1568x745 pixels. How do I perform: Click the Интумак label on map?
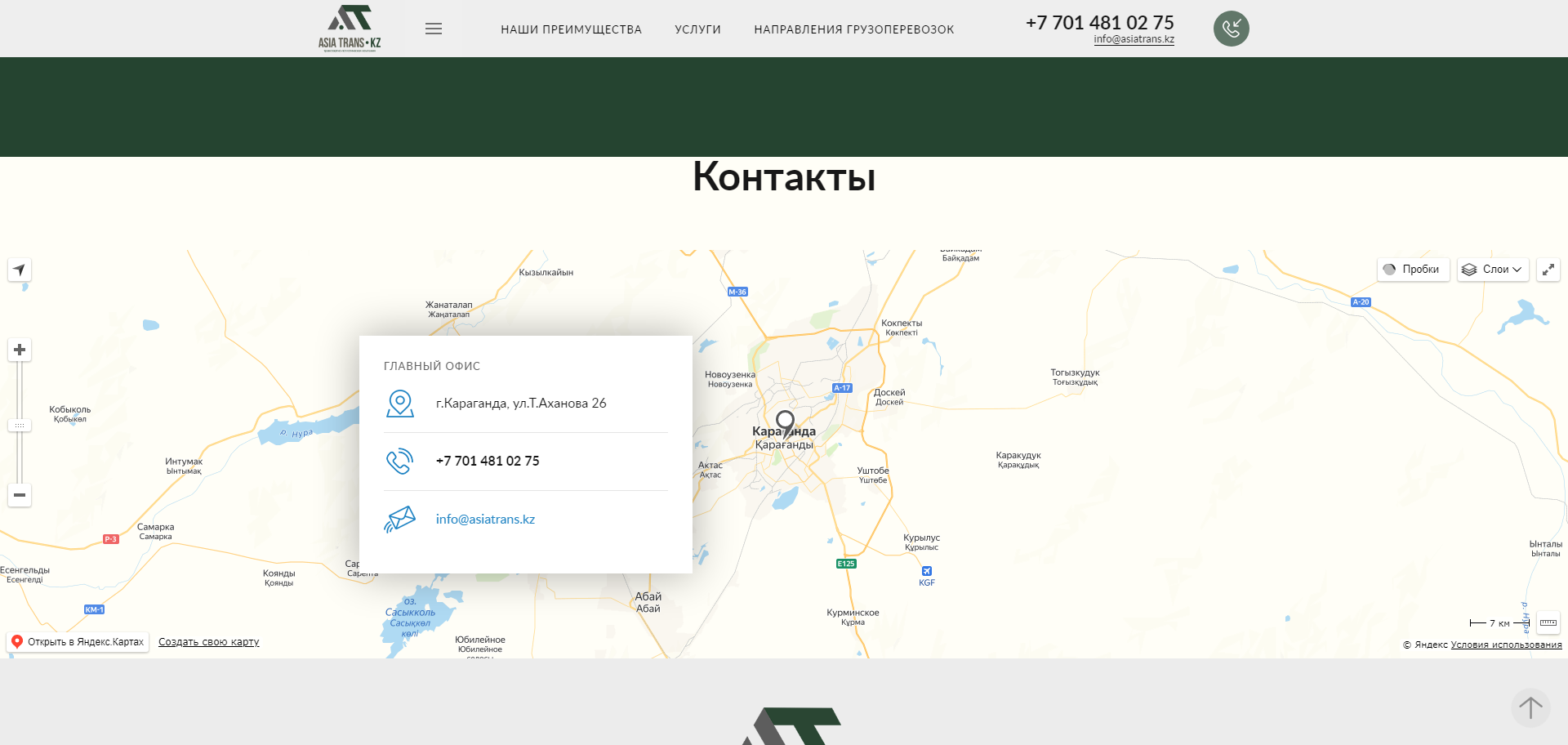coord(184,466)
